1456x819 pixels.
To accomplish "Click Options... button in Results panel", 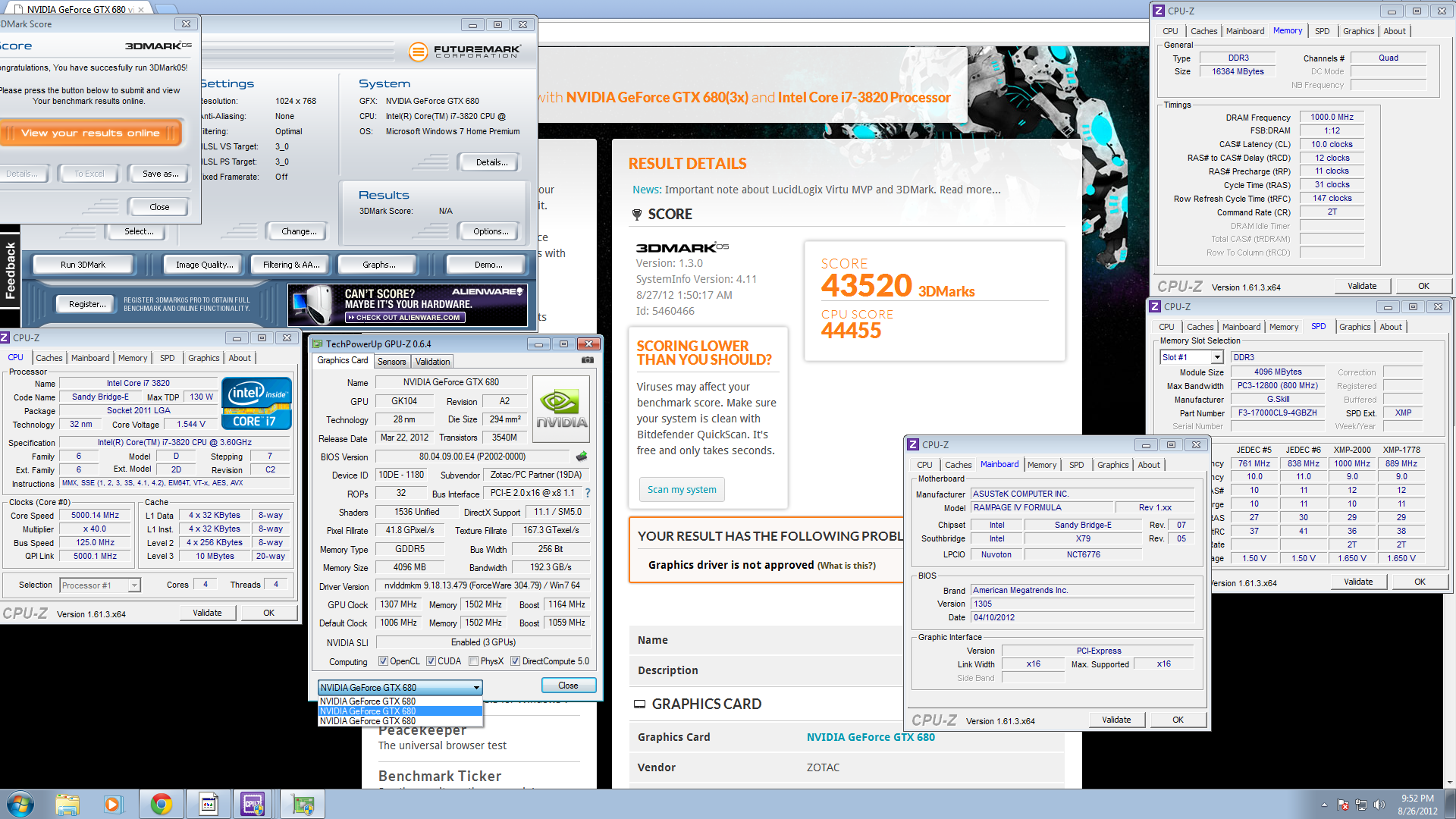I will [491, 231].
